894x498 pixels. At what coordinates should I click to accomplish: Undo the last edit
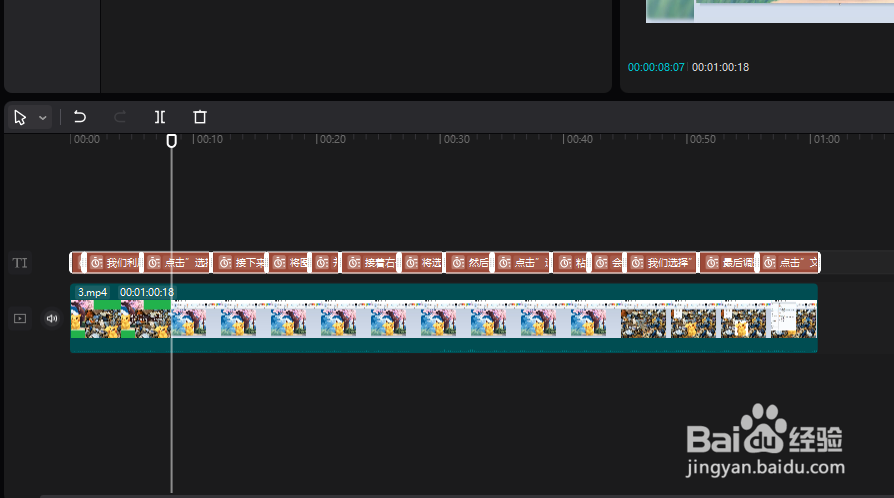click(x=80, y=117)
